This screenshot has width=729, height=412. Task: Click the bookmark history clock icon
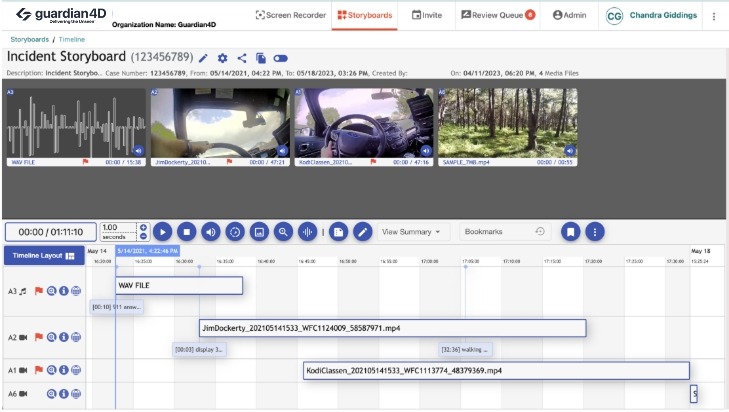[x=540, y=231]
